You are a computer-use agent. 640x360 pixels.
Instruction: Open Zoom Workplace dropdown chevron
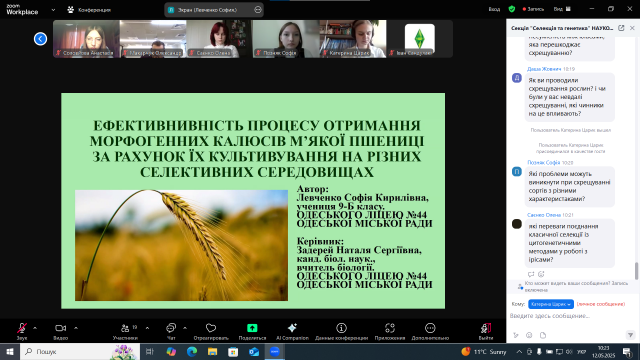click(x=53, y=10)
